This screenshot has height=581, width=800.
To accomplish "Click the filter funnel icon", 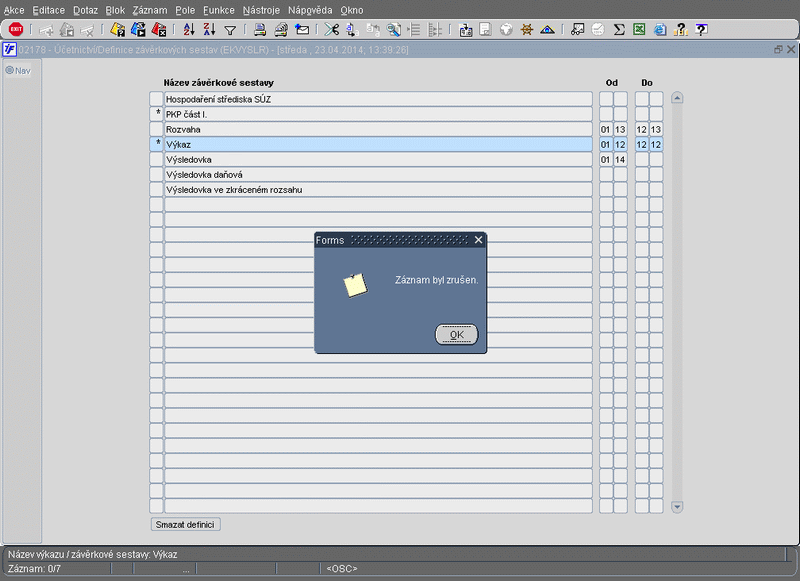I will pyautogui.click(x=230, y=30).
